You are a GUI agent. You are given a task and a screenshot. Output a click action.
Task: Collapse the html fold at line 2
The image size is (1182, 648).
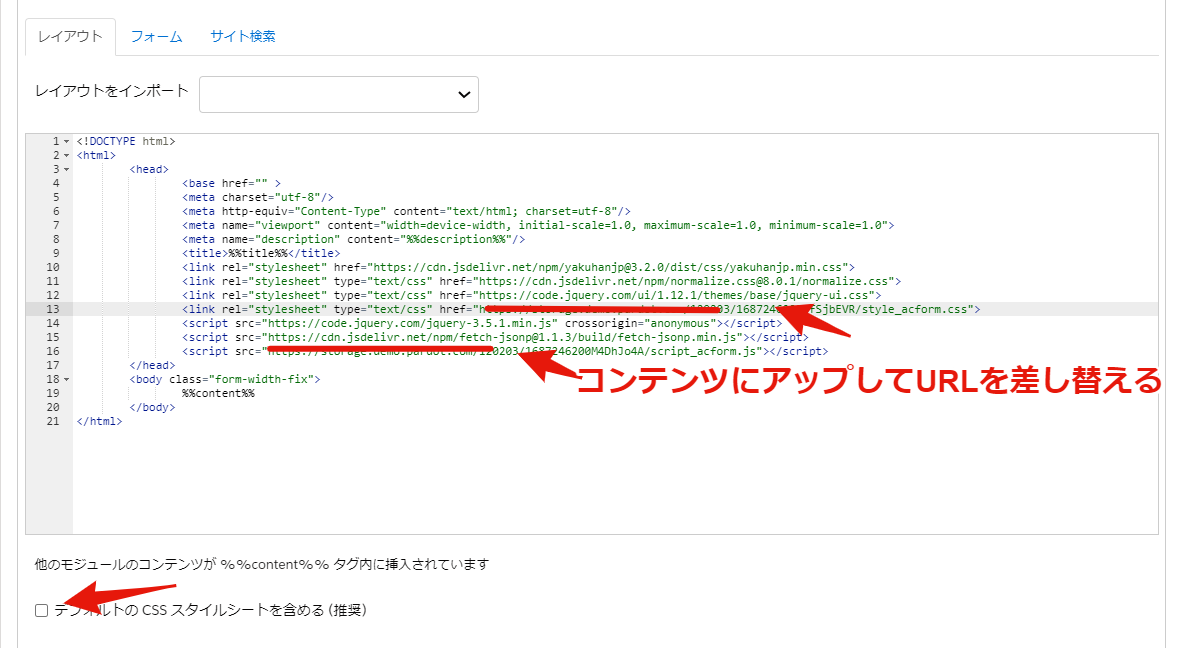pyautogui.click(x=66, y=155)
